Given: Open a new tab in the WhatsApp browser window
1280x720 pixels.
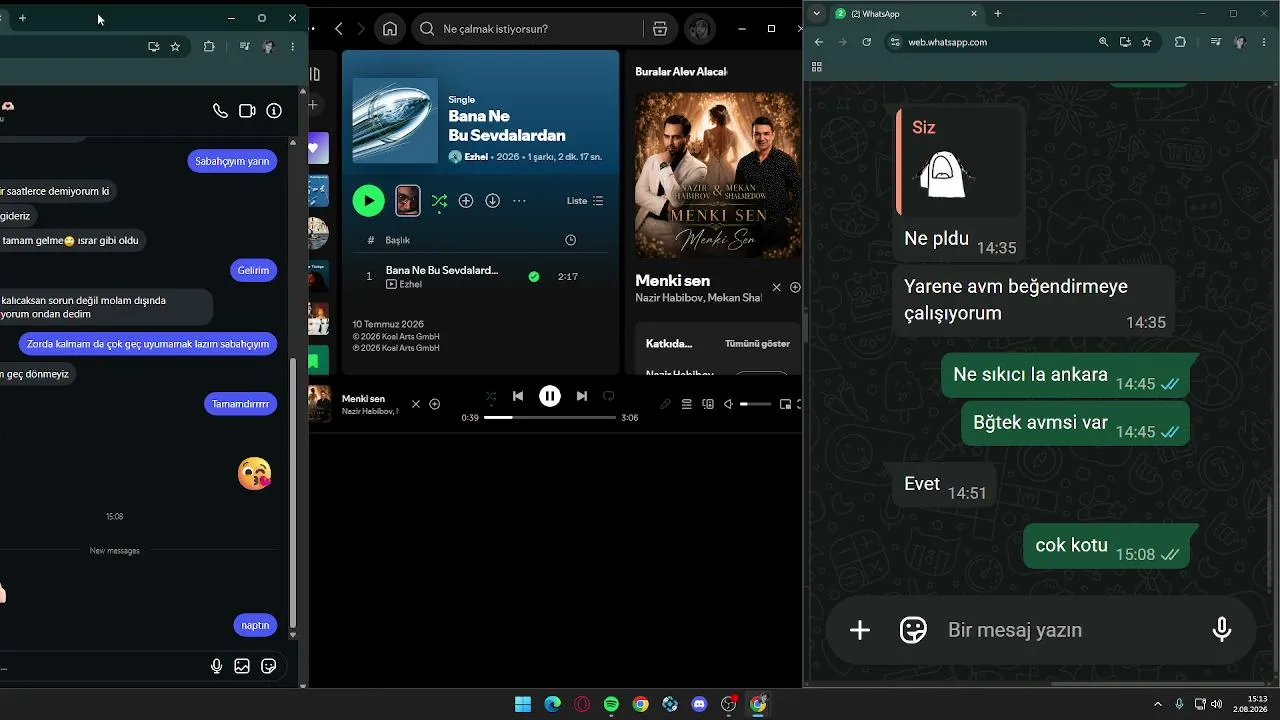Looking at the screenshot, I should 997,14.
